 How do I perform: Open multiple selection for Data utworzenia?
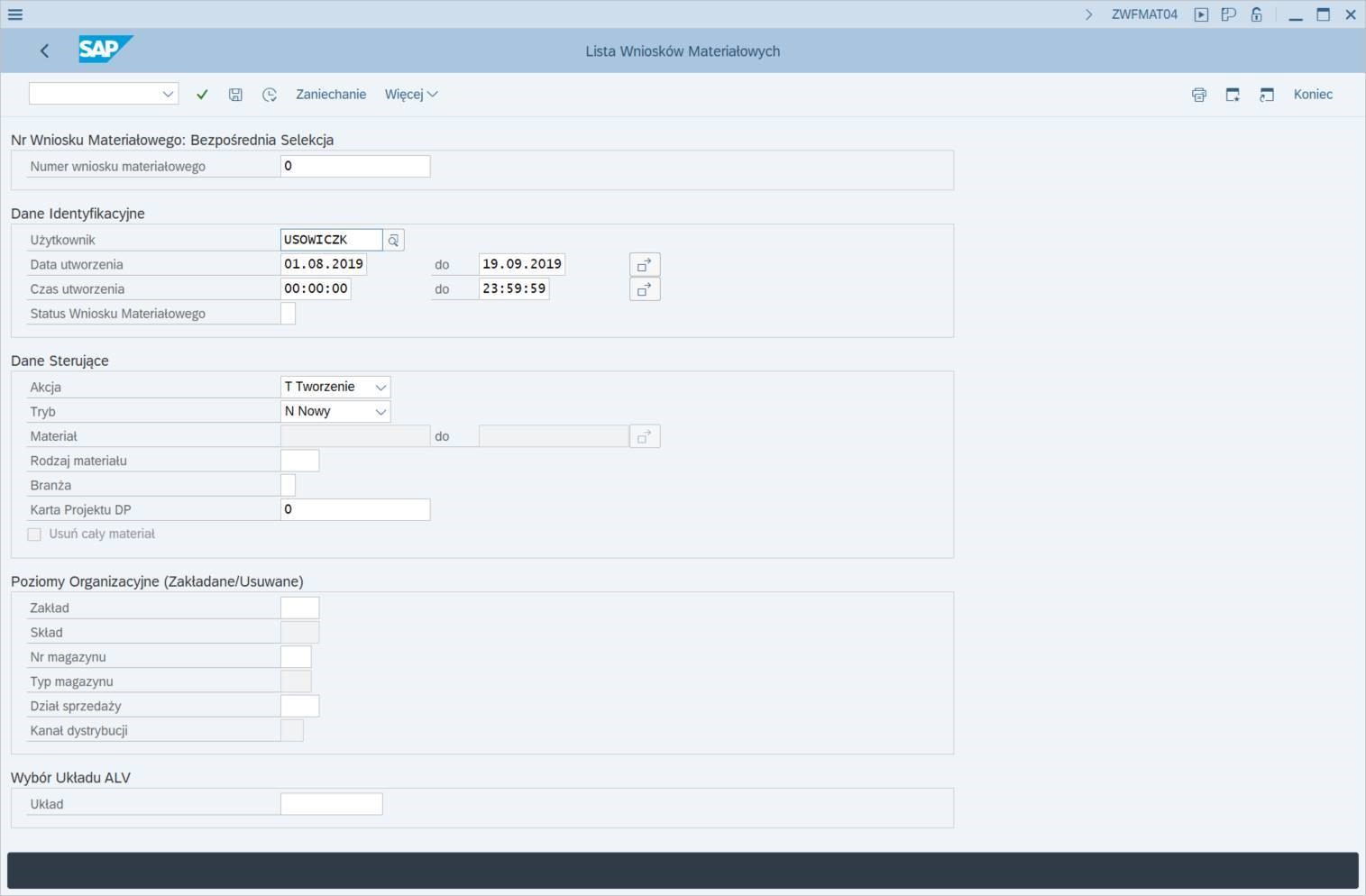click(644, 265)
